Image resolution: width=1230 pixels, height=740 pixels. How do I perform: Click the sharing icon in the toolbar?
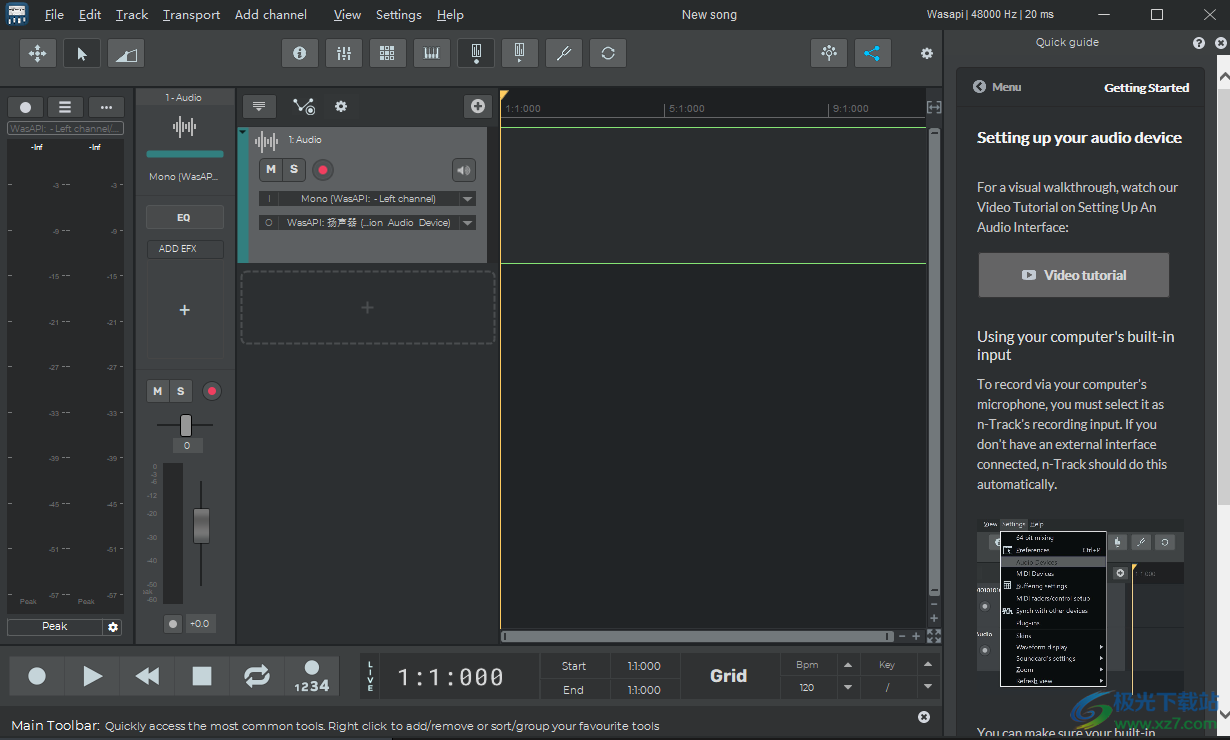coord(872,52)
